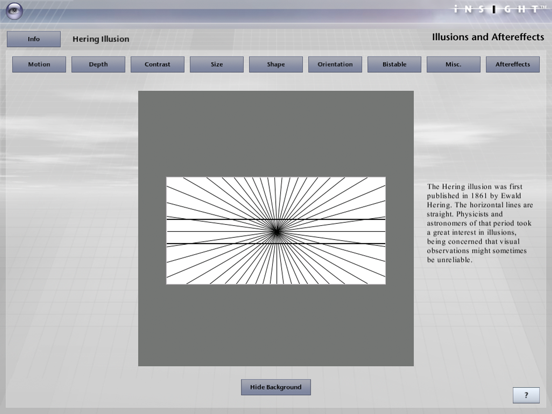This screenshot has height=414, width=552.
Task: Click the Hering illusion description paragraph
Action: click(x=480, y=223)
